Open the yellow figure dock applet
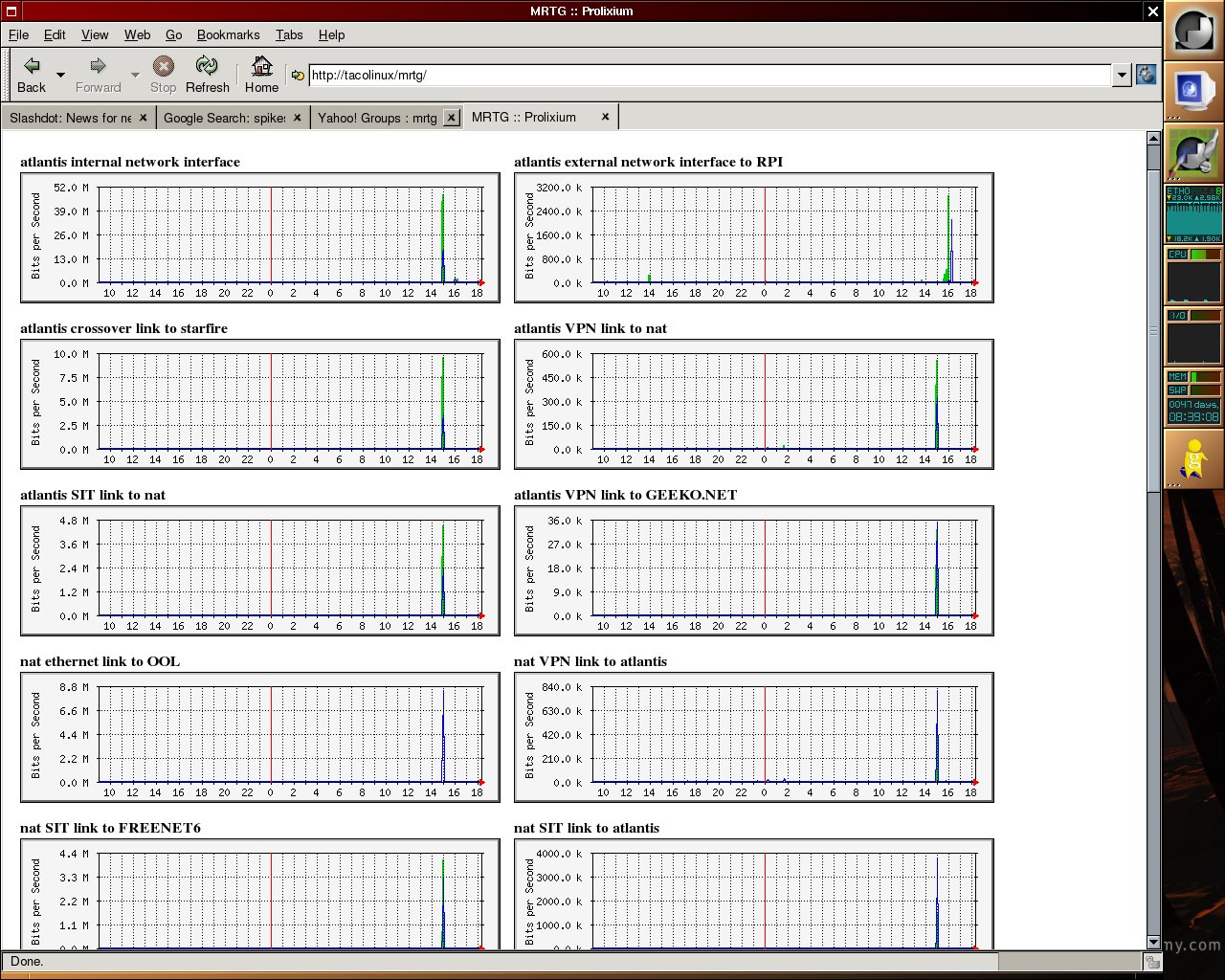 [x=1193, y=457]
